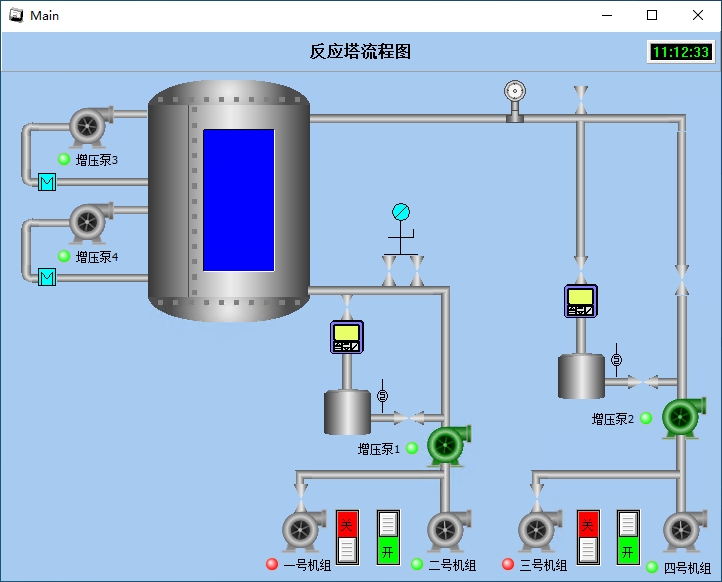722x582 pixels.
Task: Click the Main window app icon
Action: point(16,15)
